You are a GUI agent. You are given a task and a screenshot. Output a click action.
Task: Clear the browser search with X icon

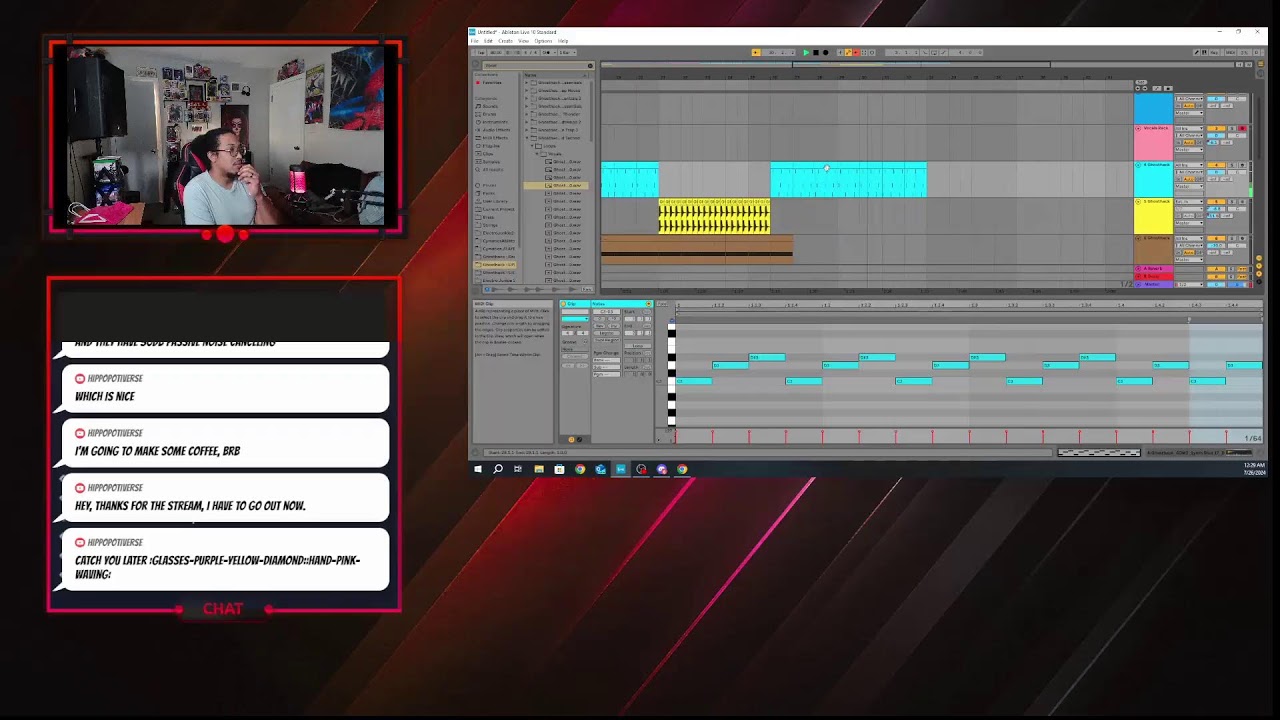pyautogui.click(x=590, y=66)
